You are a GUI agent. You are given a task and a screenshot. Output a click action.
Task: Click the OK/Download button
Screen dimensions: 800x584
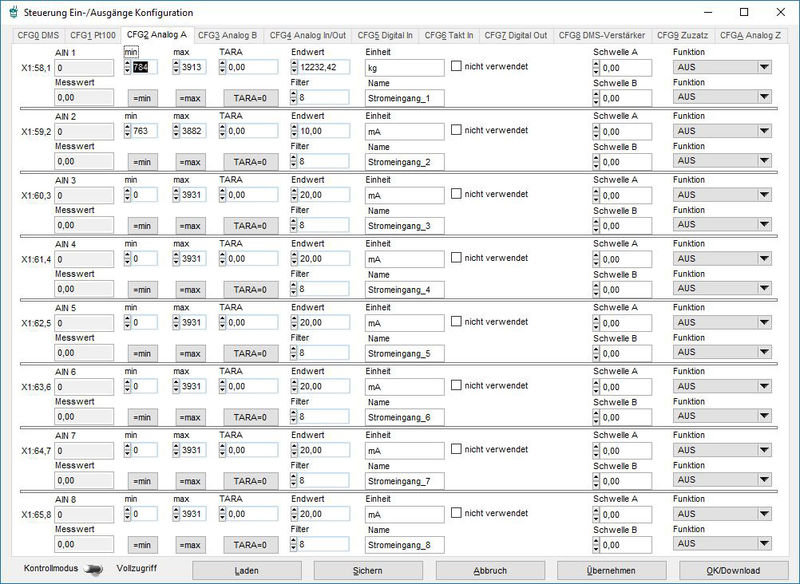point(733,570)
